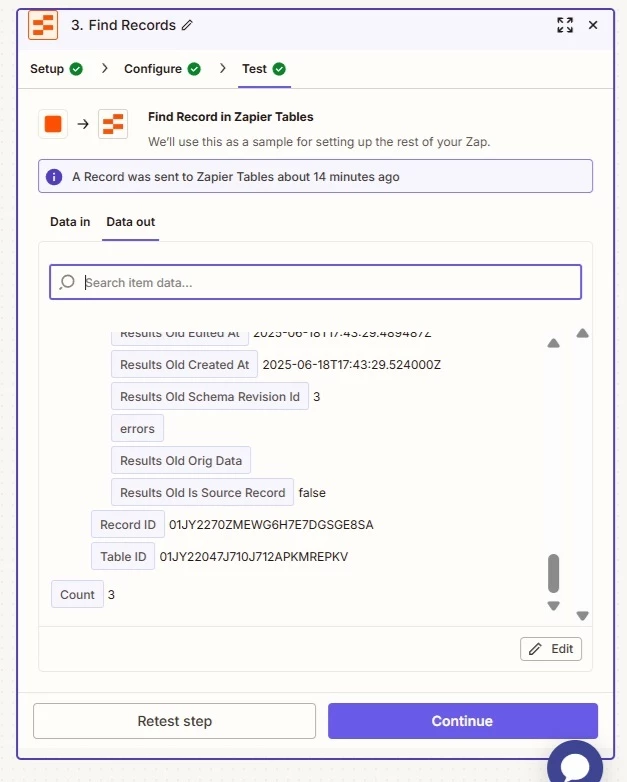The width and height of the screenshot is (627, 782).
Task: Click the orange square trigger app icon
Action: [x=53, y=124]
